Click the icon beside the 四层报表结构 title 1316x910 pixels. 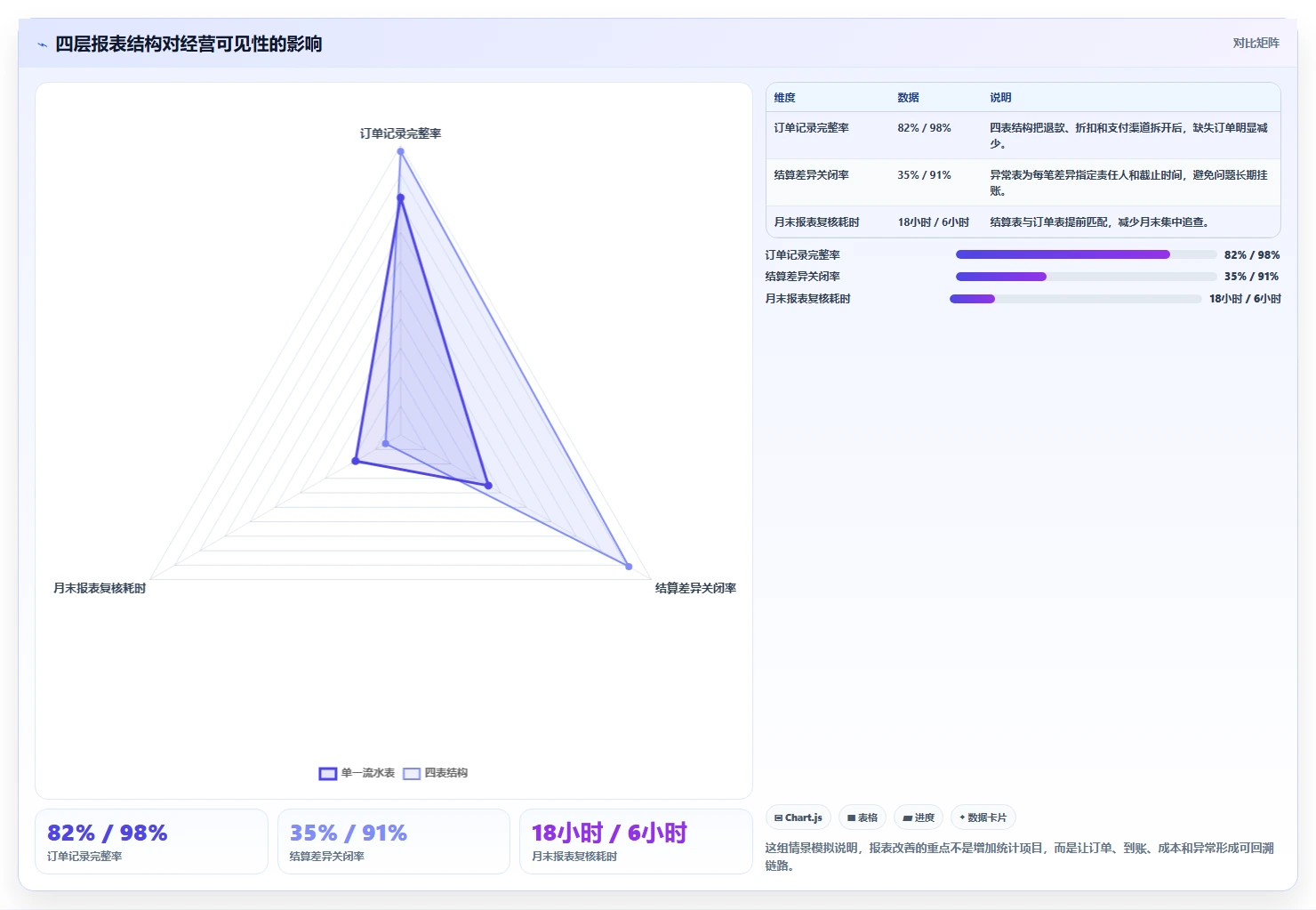point(42,44)
